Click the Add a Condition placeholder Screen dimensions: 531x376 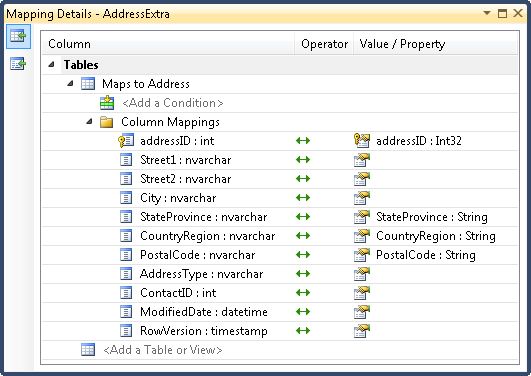tap(173, 103)
